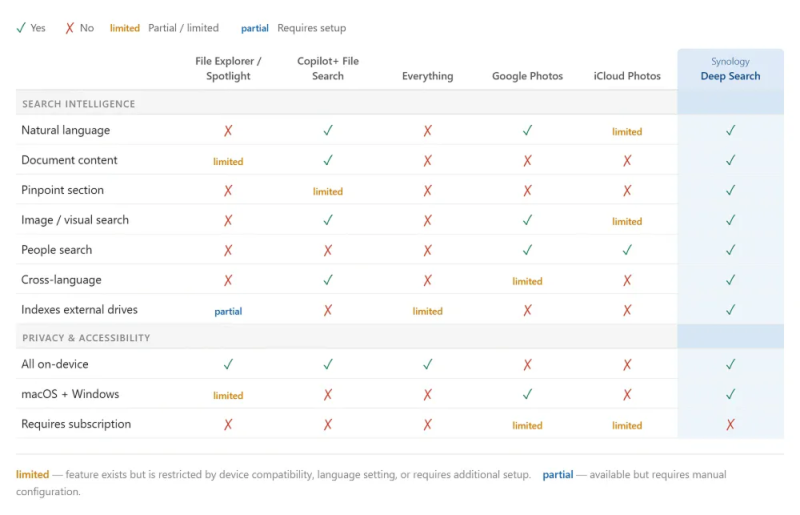The image size is (800, 515).
Task: Click the check for Indexes external drives under Deep Search
Action: pyautogui.click(x=731, y=310)
